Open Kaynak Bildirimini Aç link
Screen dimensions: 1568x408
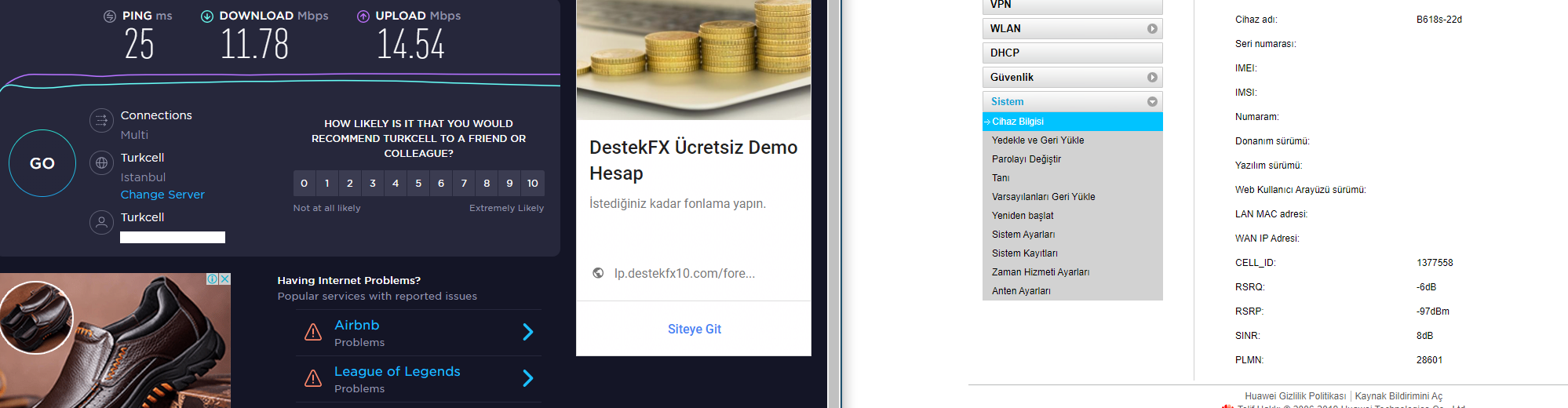coord(1398,396)
